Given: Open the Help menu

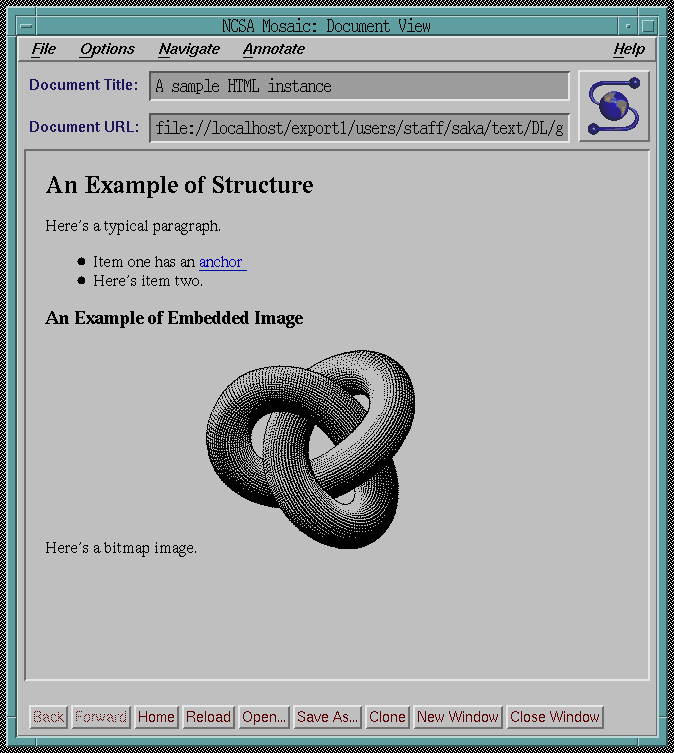Looking at the screenshot, I should tap(628, 49).
